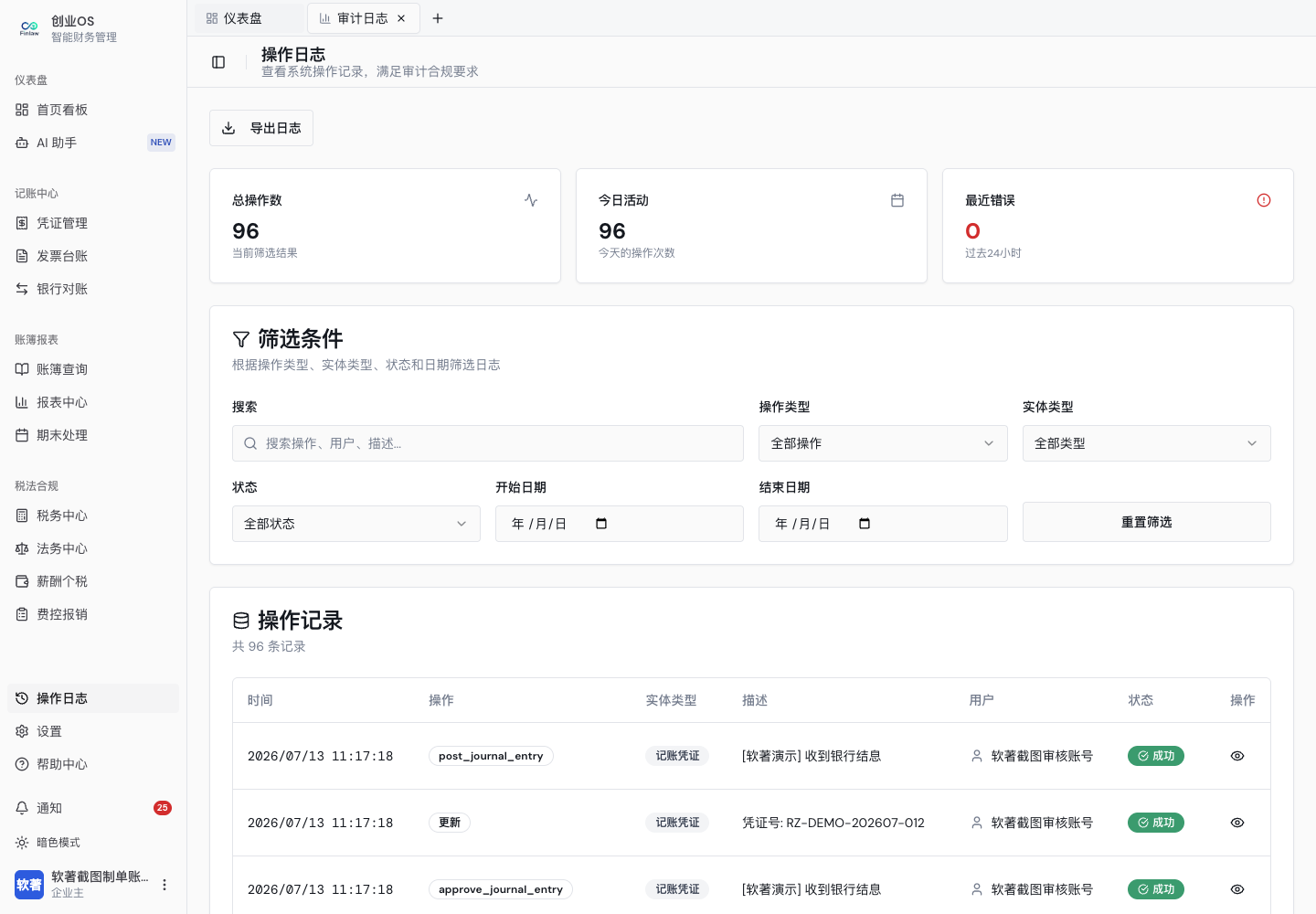1316x914 pixels.
Task: Click the 成功 status badge in post_journal_entry row
Action: pyautogui.click(x=1156, y=756)
